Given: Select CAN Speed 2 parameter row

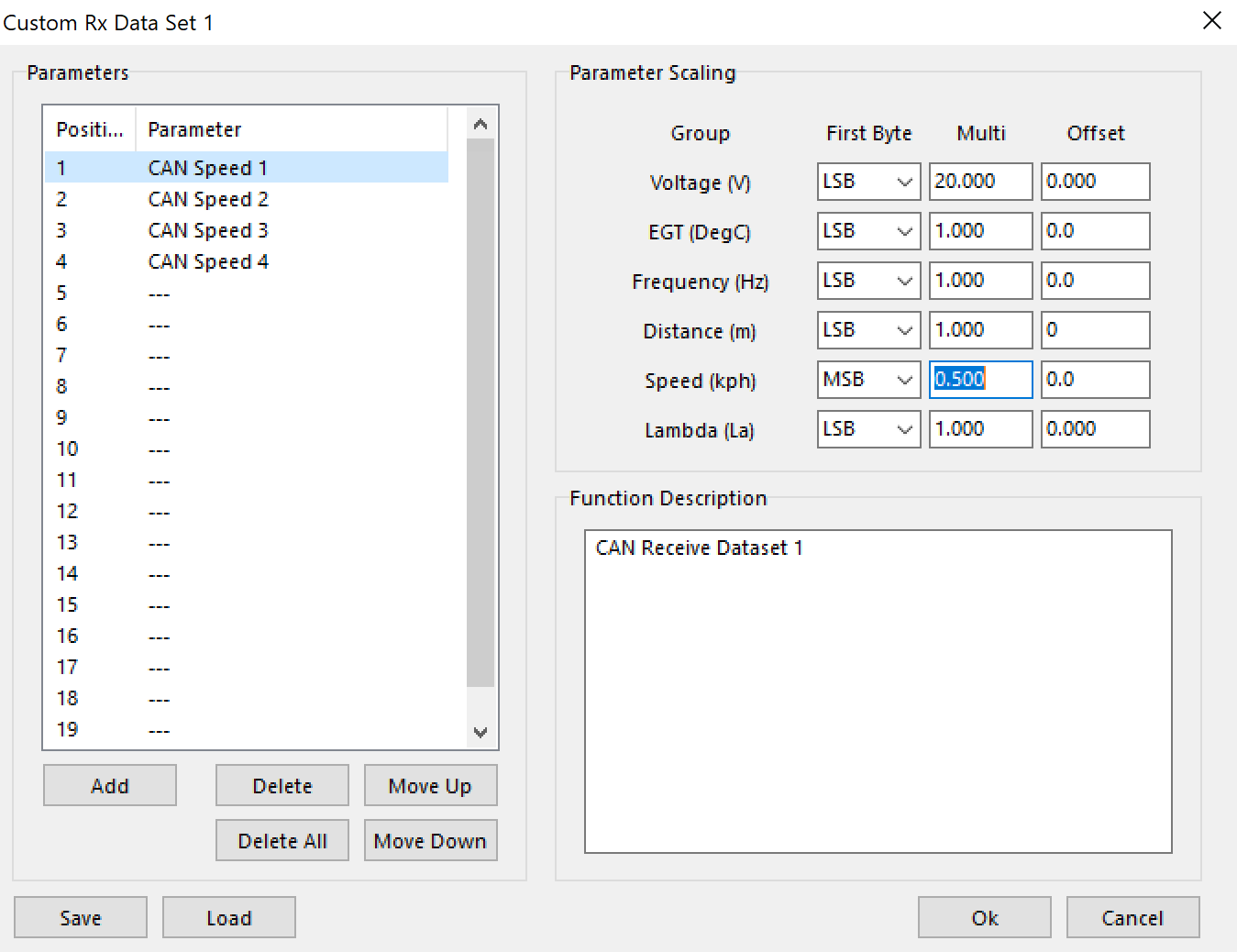Looking at the screenshot, I should click(208, 199).
